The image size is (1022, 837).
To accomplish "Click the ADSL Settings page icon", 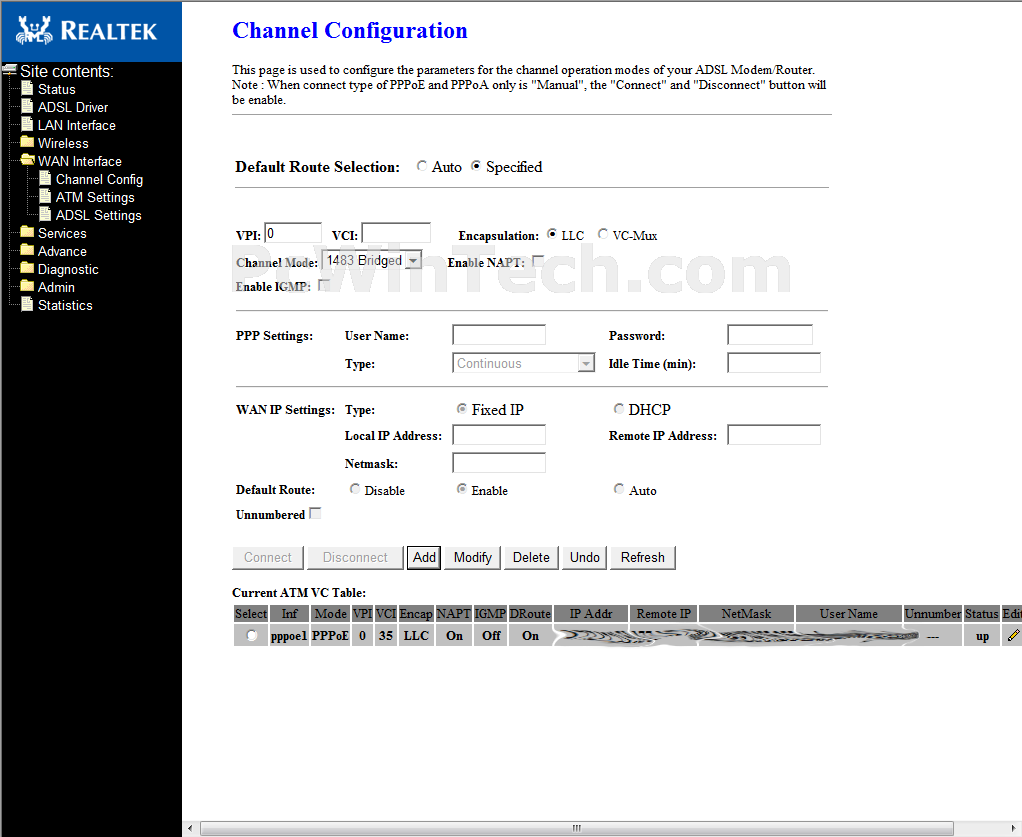I will (x=45, y=214).
